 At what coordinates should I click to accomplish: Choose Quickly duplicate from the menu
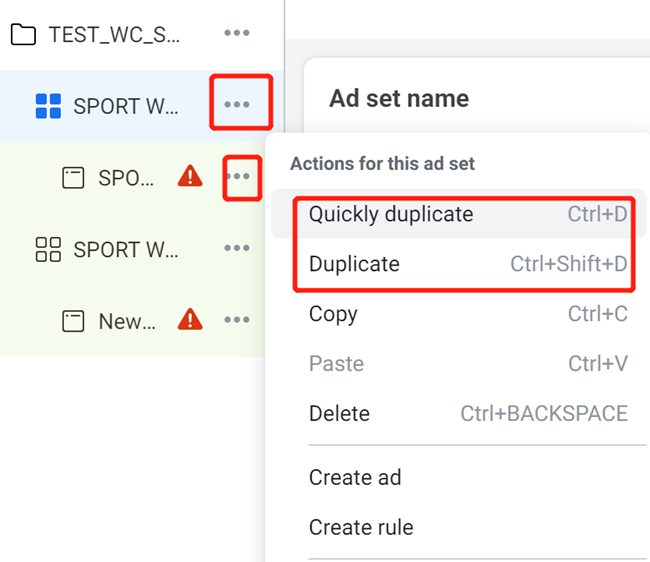click(x=391, y=214)
